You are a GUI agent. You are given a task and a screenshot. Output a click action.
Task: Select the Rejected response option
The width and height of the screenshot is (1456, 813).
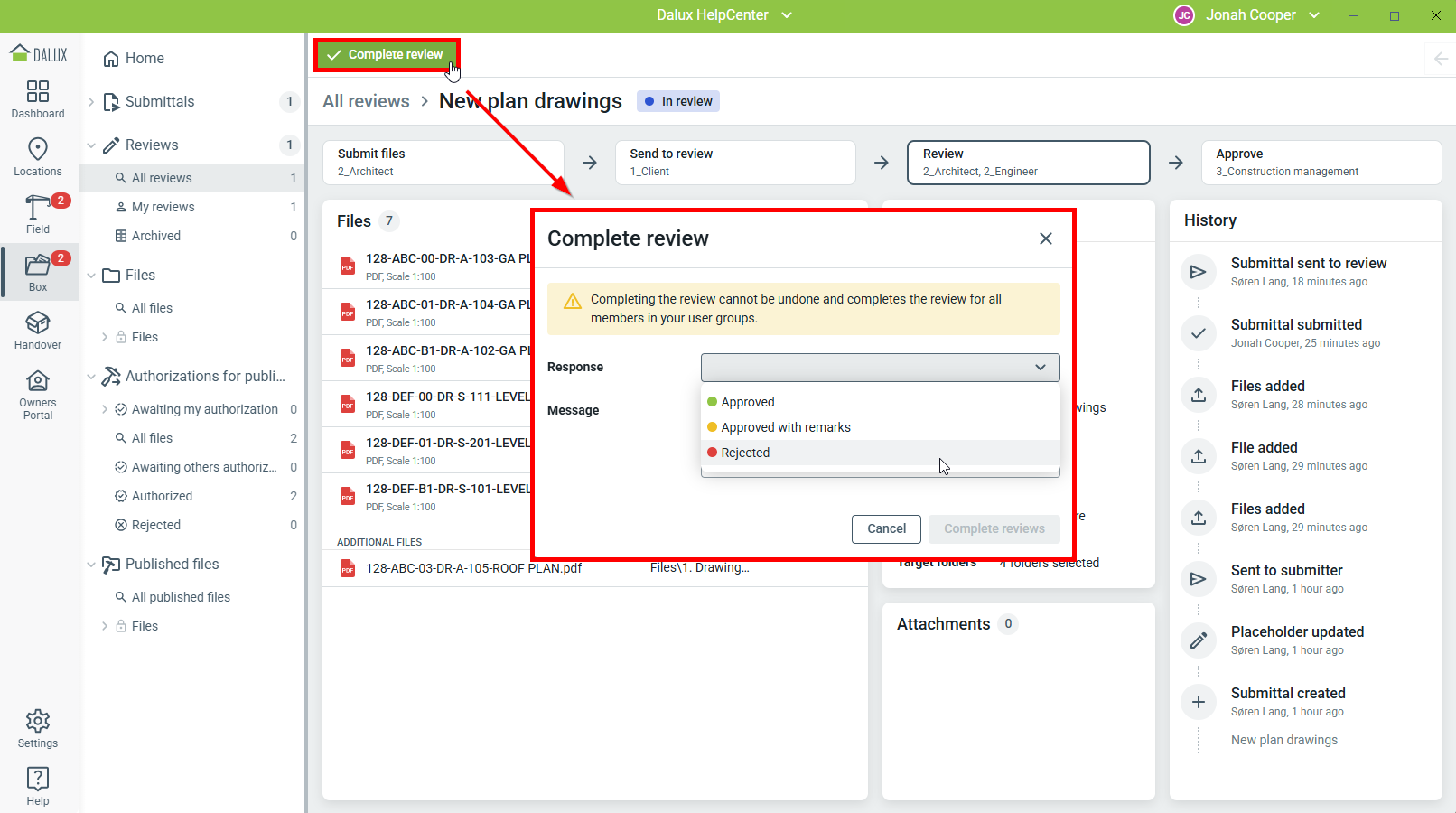(745, 453)
